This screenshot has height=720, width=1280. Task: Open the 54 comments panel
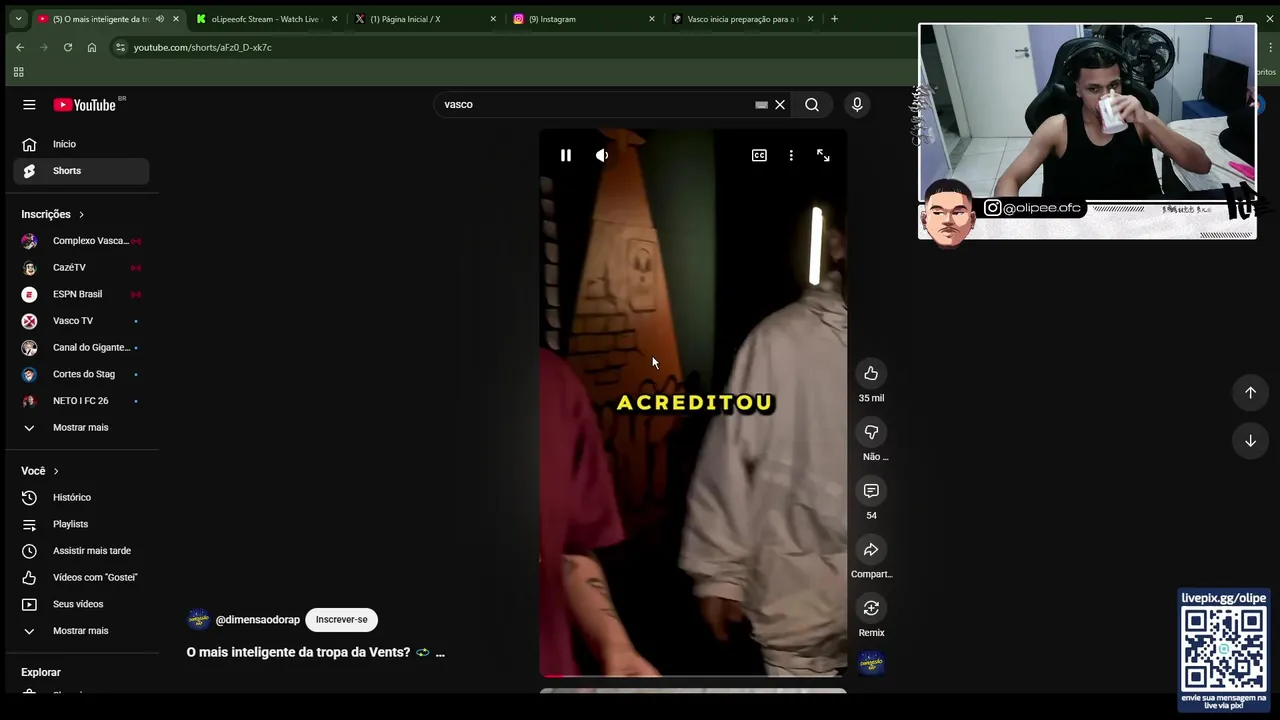871,490
